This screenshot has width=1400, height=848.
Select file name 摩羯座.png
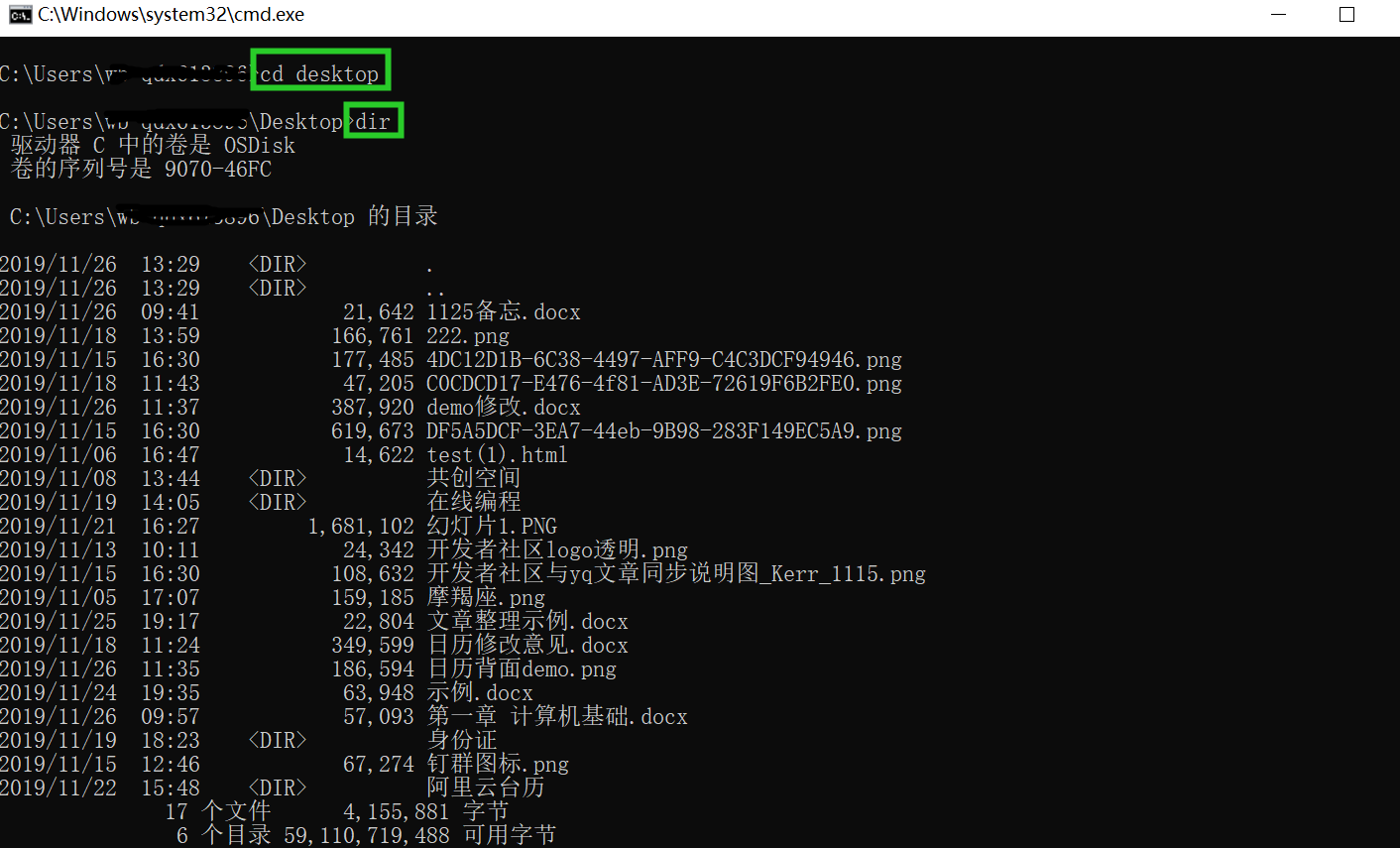(486, 597)
